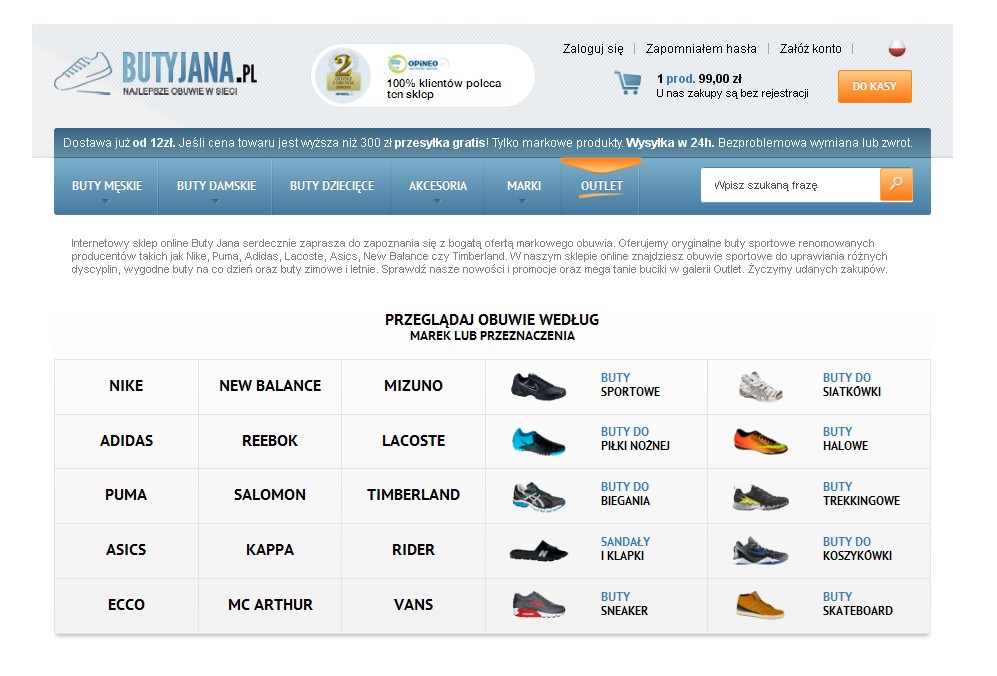
Task: Select the New Balance brand
Action: pyautogui.click(x=270, y=385)
